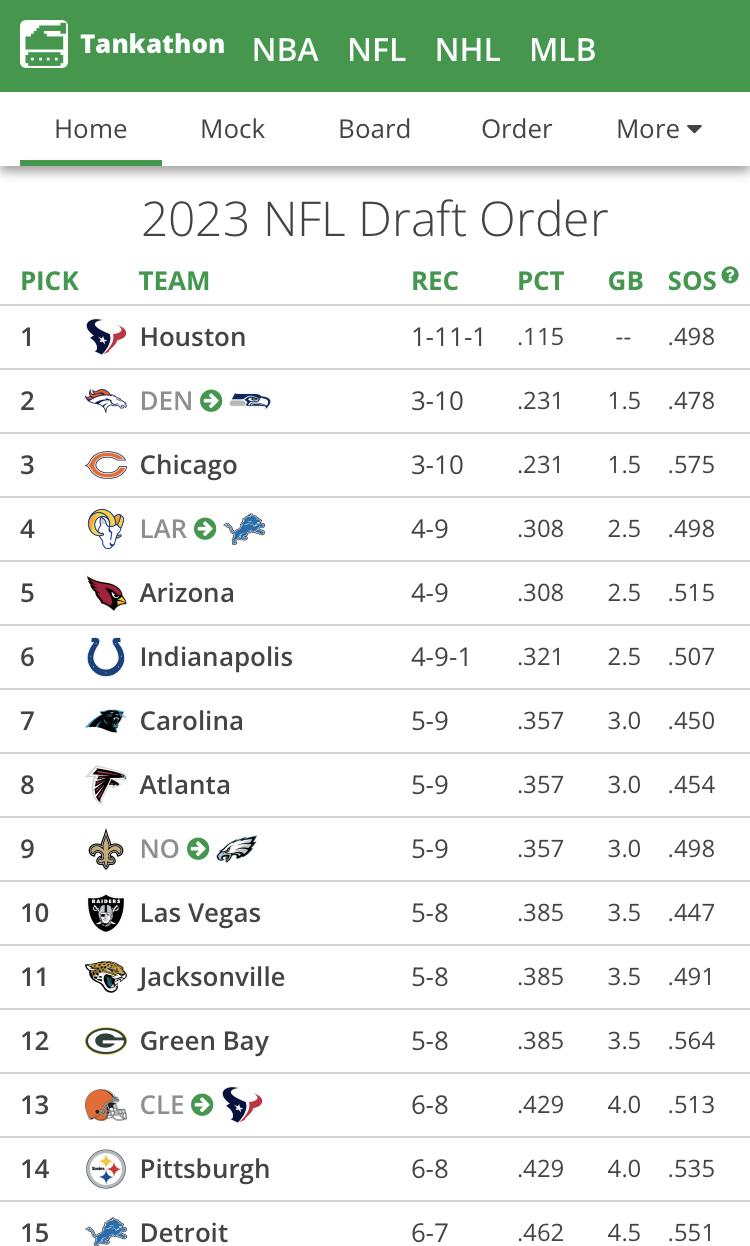
Task: Click the Chicago Bears logo
Action: 106,465
